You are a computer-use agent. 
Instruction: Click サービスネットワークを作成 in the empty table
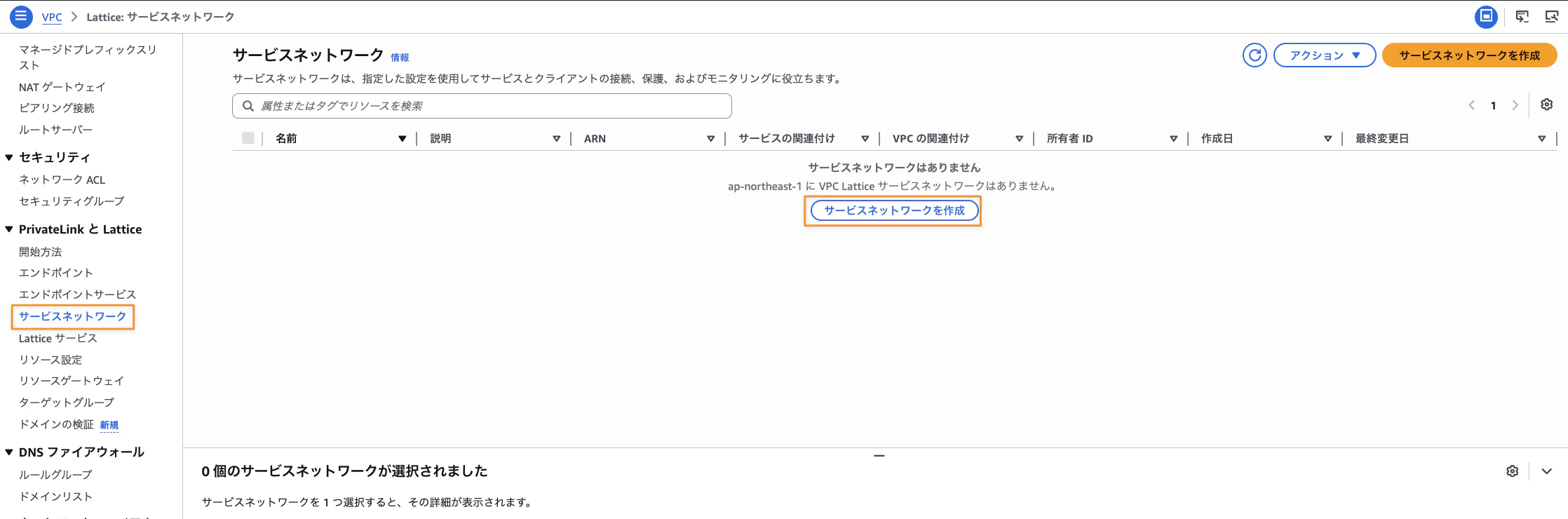(x=894, y=210)
